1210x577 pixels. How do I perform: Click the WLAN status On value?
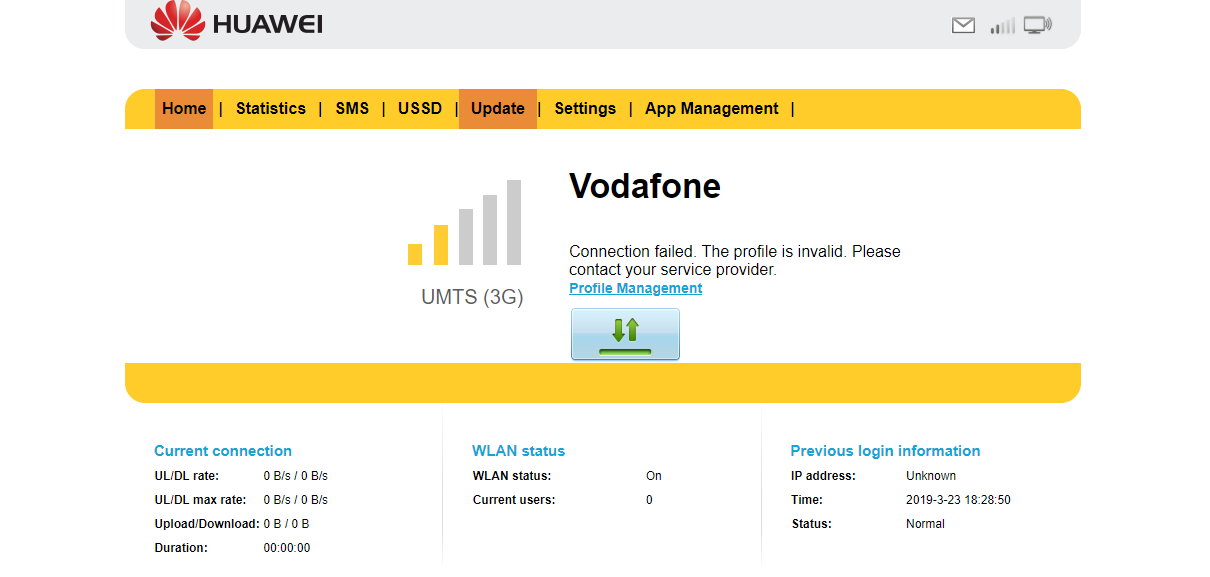[654, 476]
